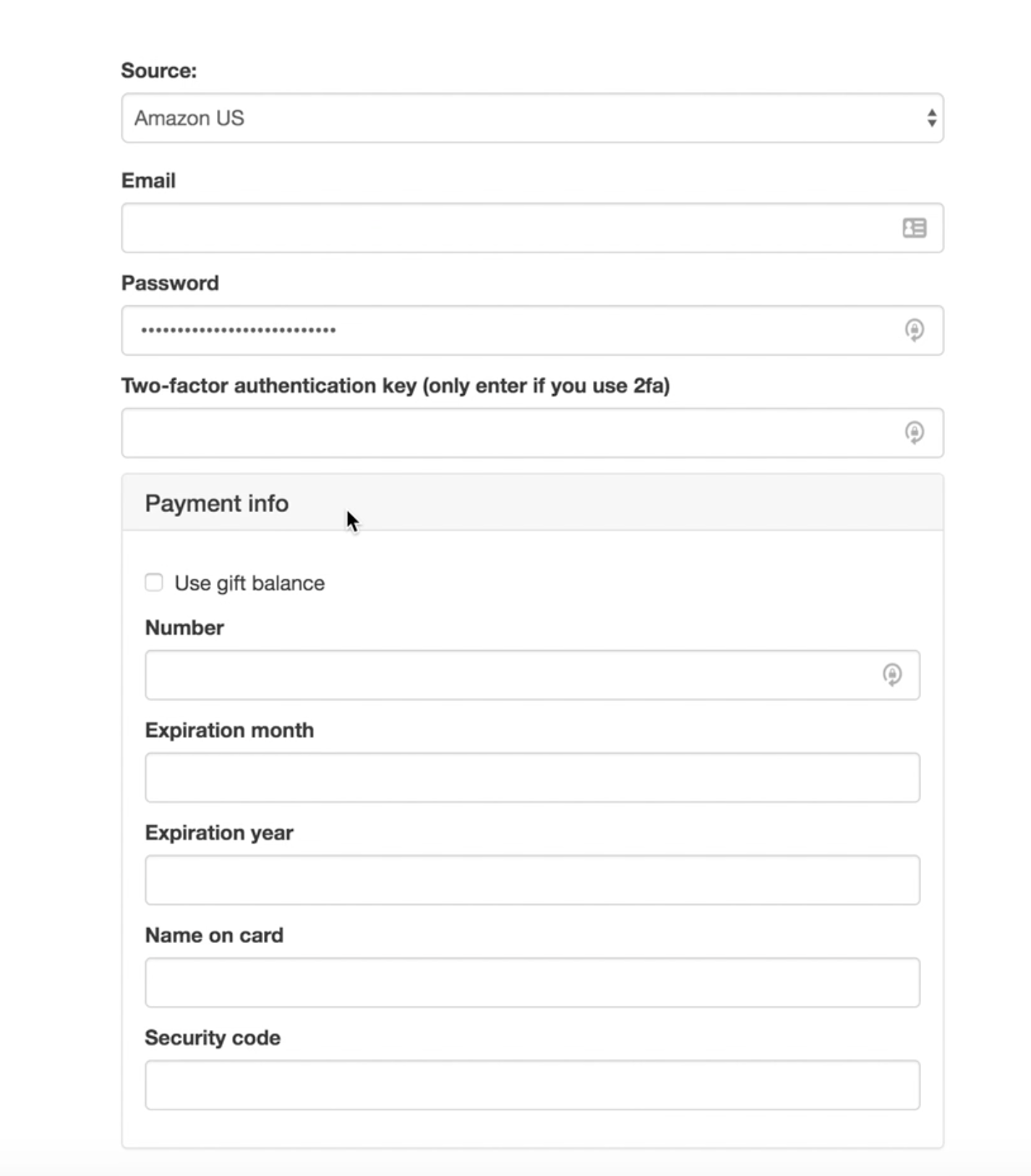Click the Two-factor authentication key label

point(395,385)
